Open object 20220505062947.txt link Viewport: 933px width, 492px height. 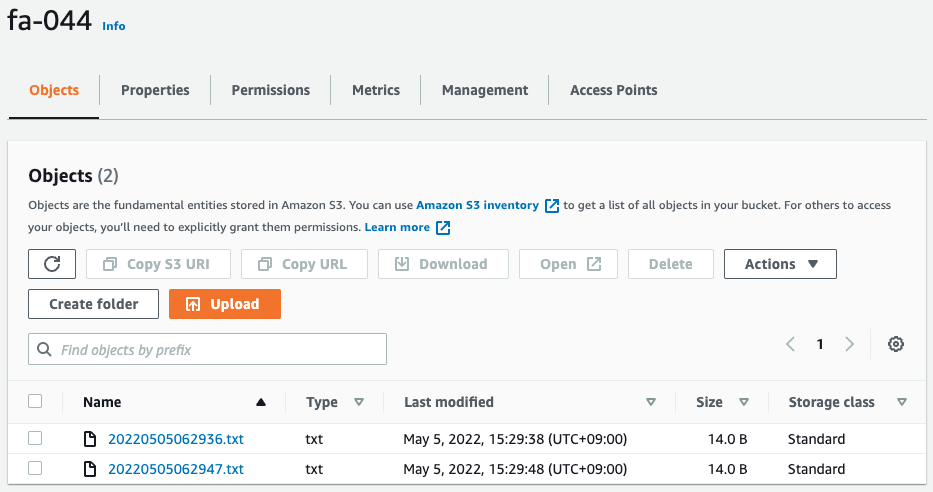[176, 469]
